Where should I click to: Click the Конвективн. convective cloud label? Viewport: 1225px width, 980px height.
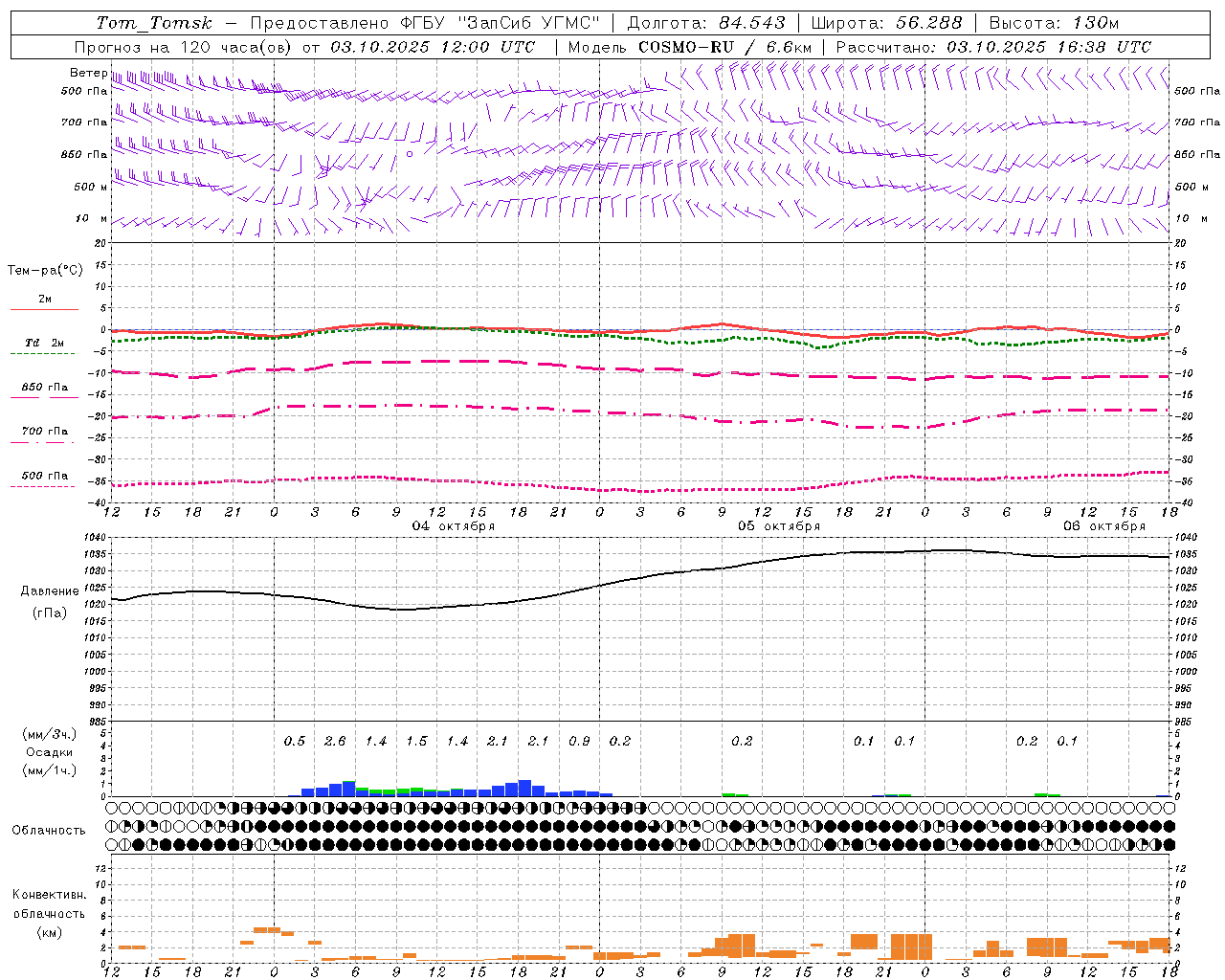click(x=49, y=895)
